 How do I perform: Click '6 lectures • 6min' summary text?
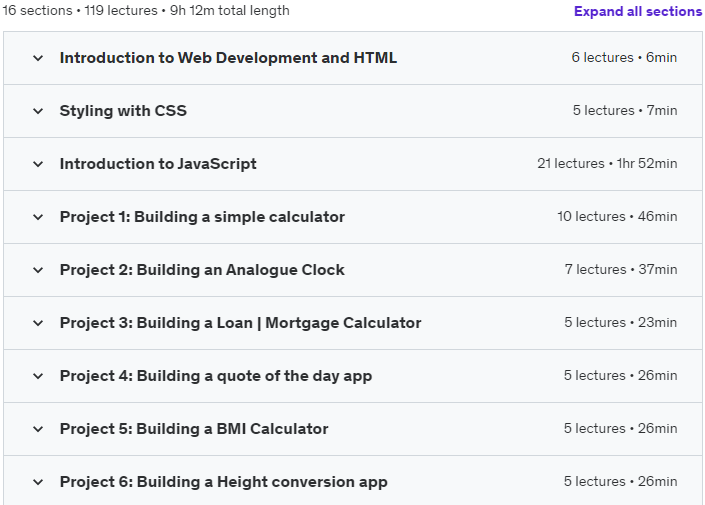[624, 58]
